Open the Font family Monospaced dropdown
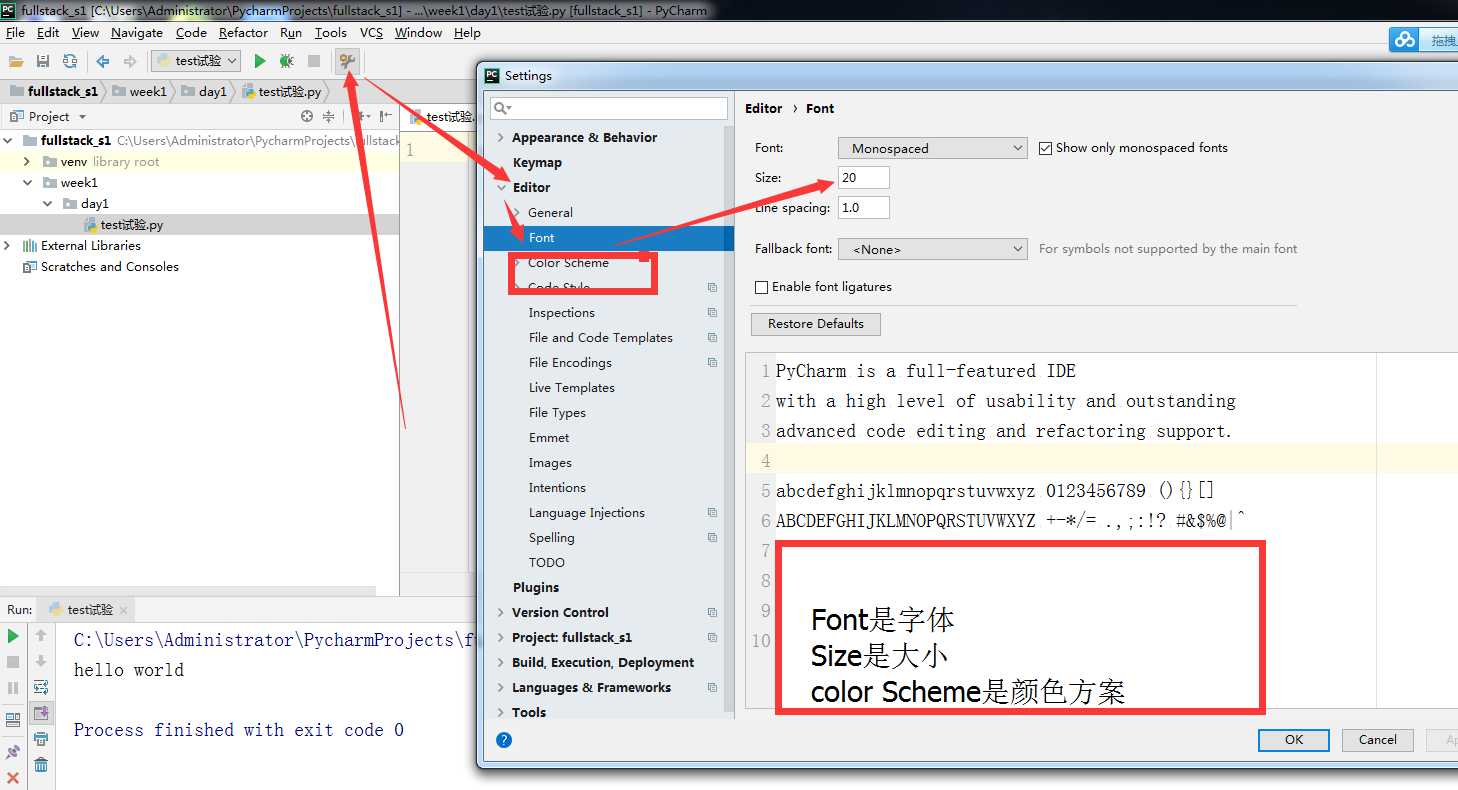The image size is (1458, 790). point(933,148)
